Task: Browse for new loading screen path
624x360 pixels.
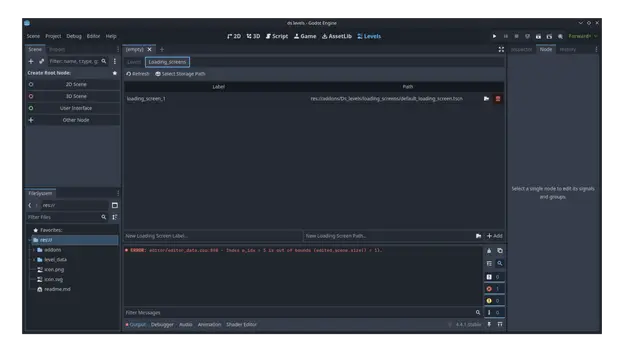Action: [478, 236]
